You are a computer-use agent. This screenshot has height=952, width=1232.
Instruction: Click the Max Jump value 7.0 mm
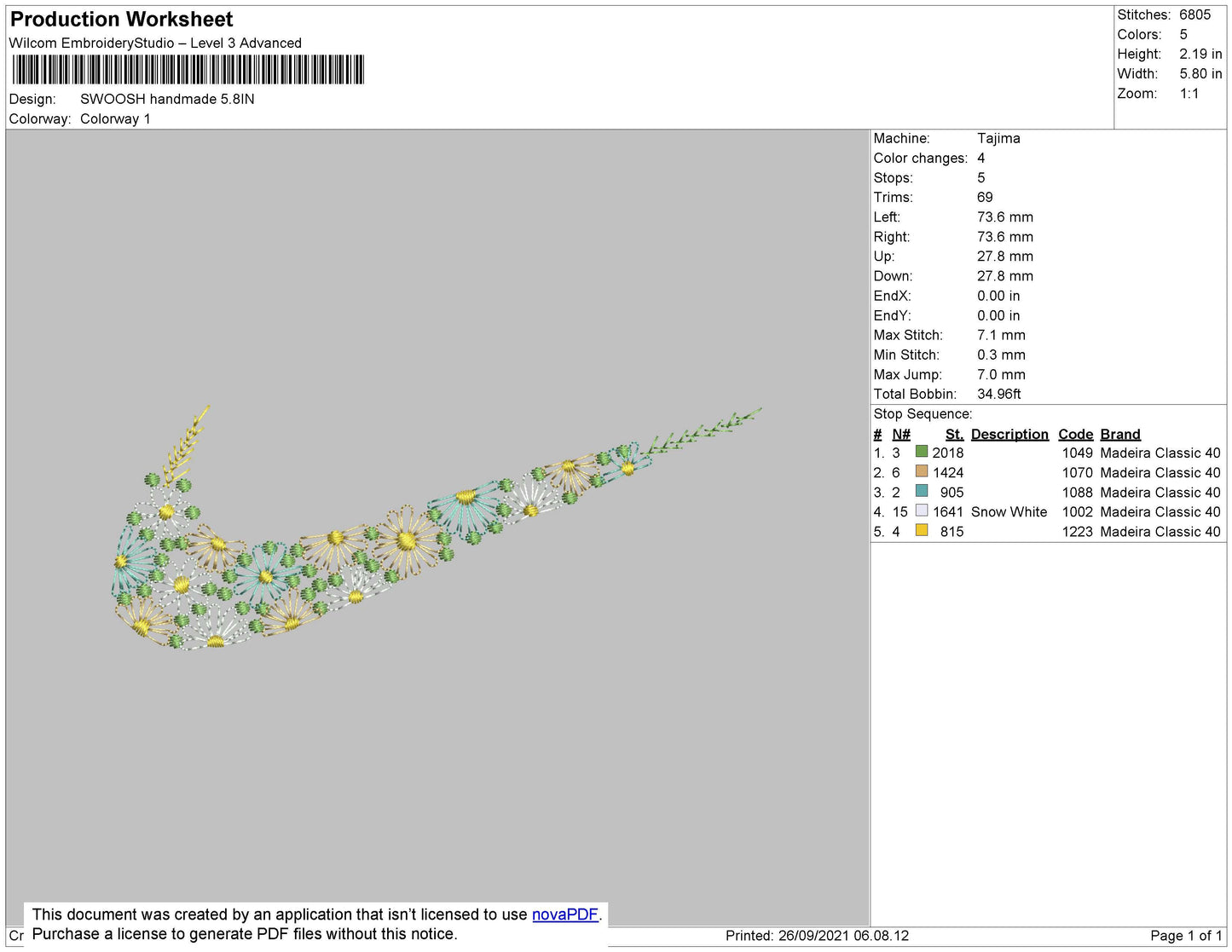pyautogui.click(x=1001, y=374)
